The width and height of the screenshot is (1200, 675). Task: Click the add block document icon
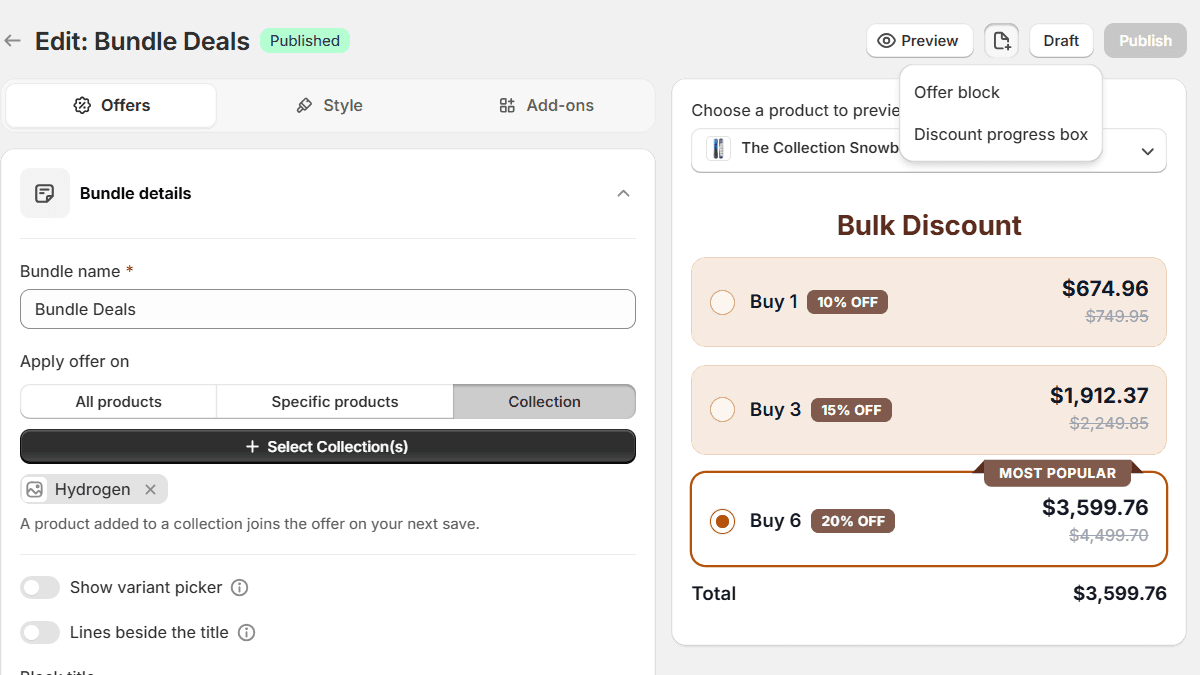point(1001,41)
